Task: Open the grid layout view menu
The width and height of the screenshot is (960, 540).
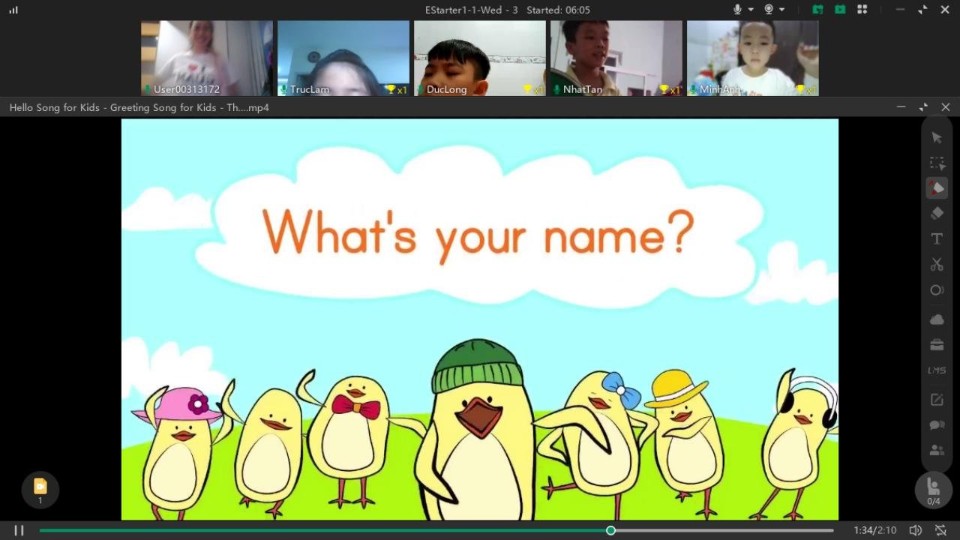Action: coord(862,9)
